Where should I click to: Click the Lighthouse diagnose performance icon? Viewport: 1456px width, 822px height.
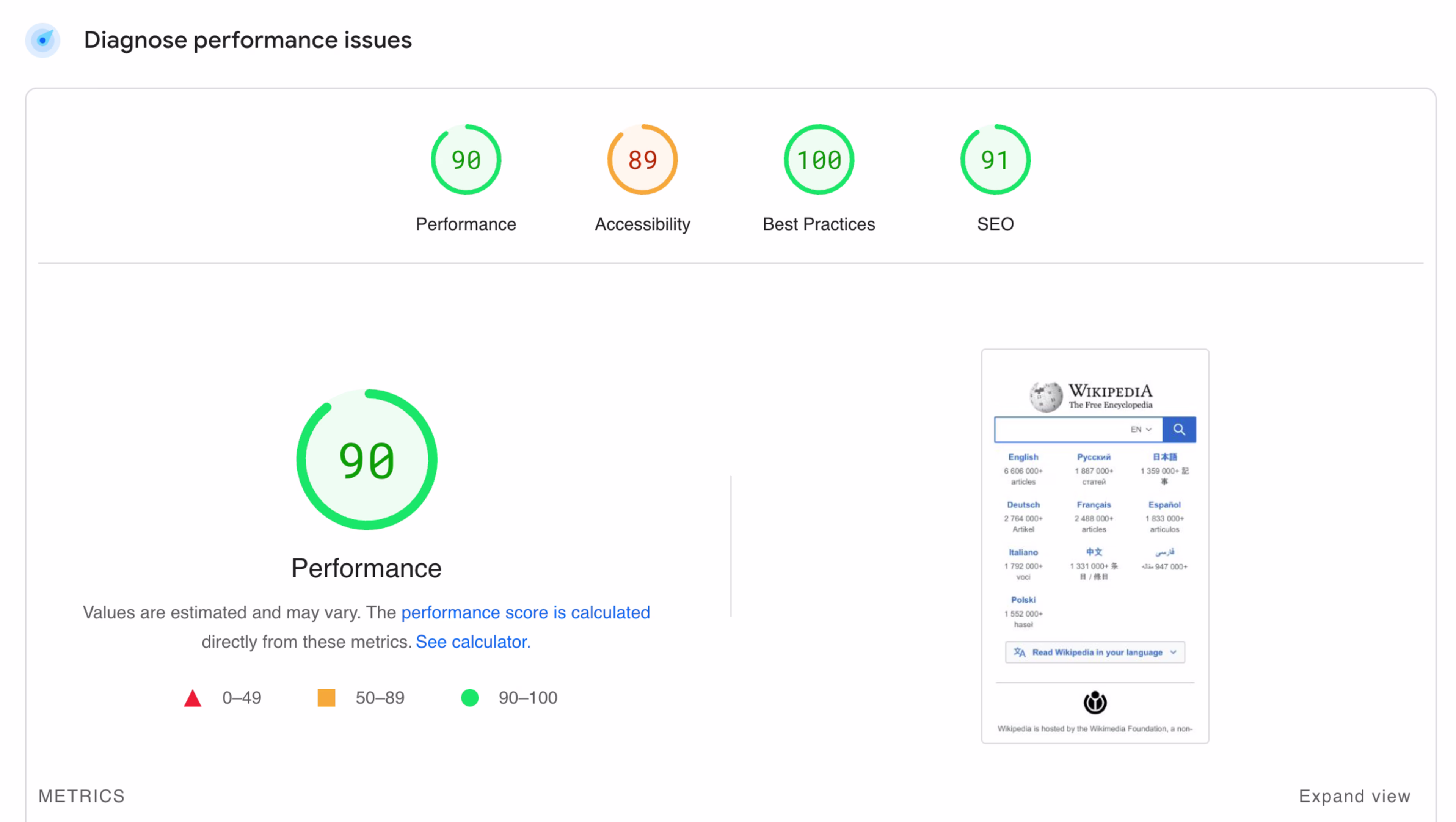coord(42,40)
